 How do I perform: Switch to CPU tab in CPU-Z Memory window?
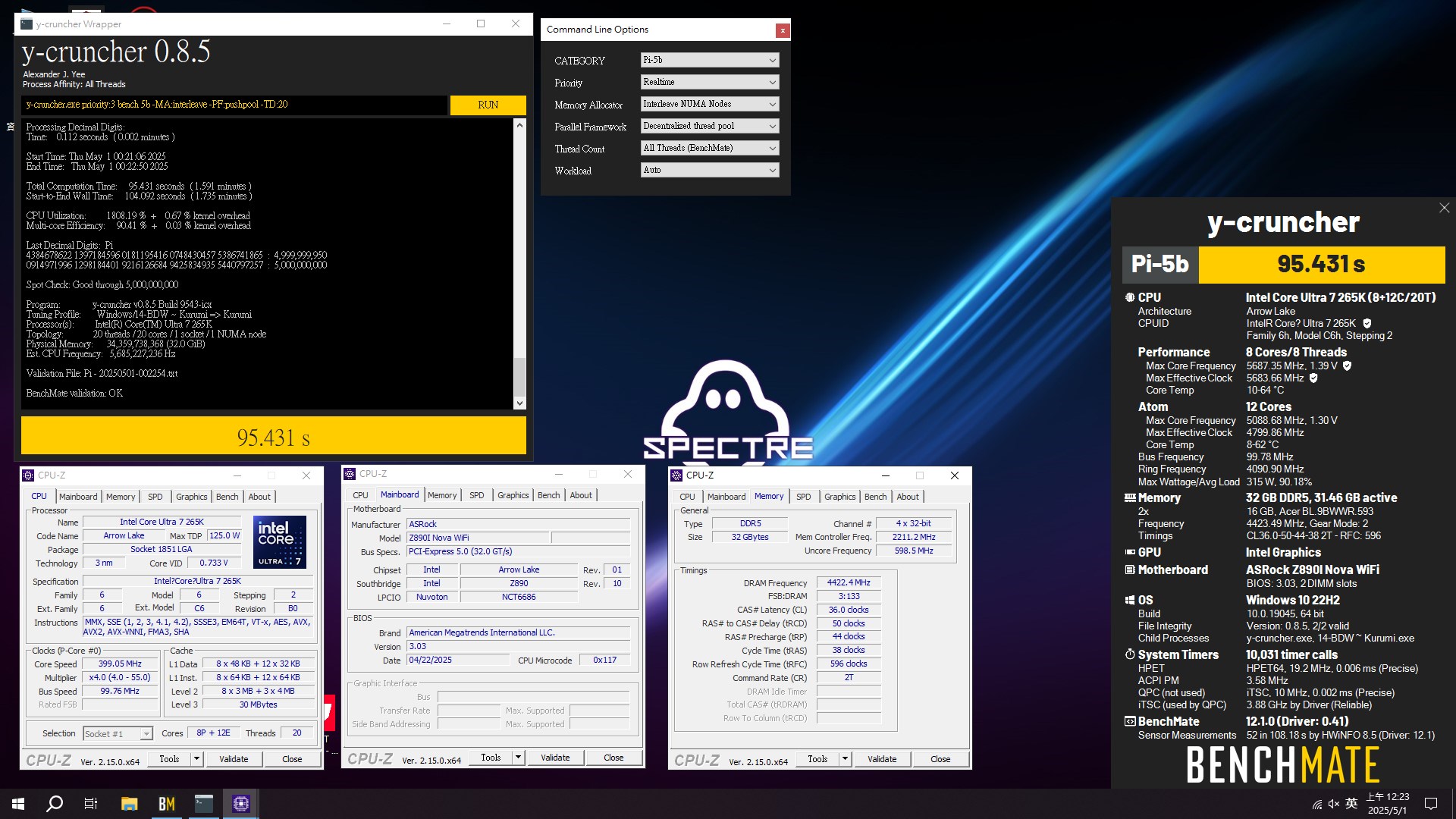click(687, 497)
